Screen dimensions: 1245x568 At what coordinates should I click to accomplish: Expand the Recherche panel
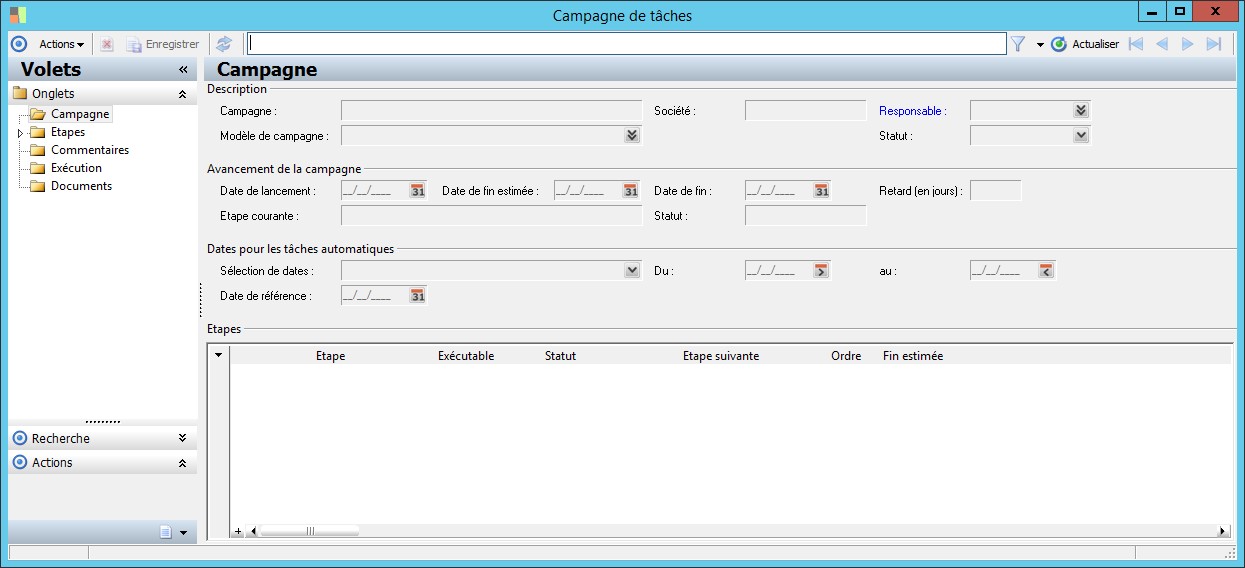tap(182, 438)
